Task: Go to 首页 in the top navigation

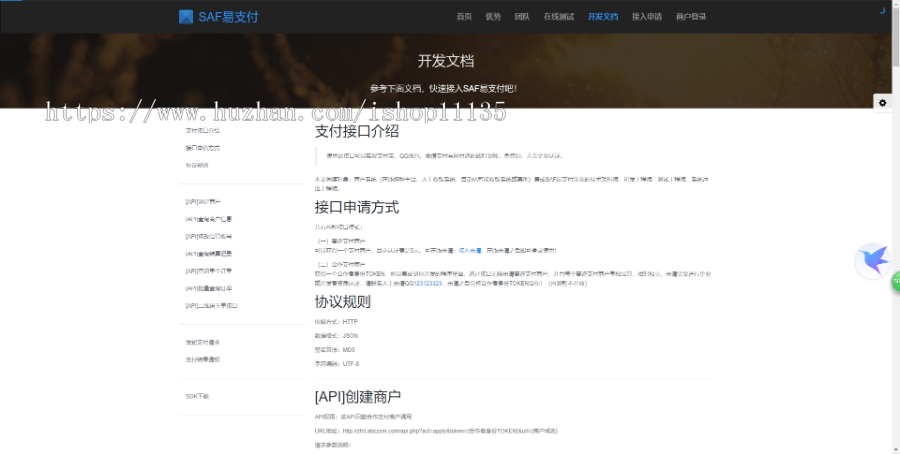Action: tap(464, 17)
